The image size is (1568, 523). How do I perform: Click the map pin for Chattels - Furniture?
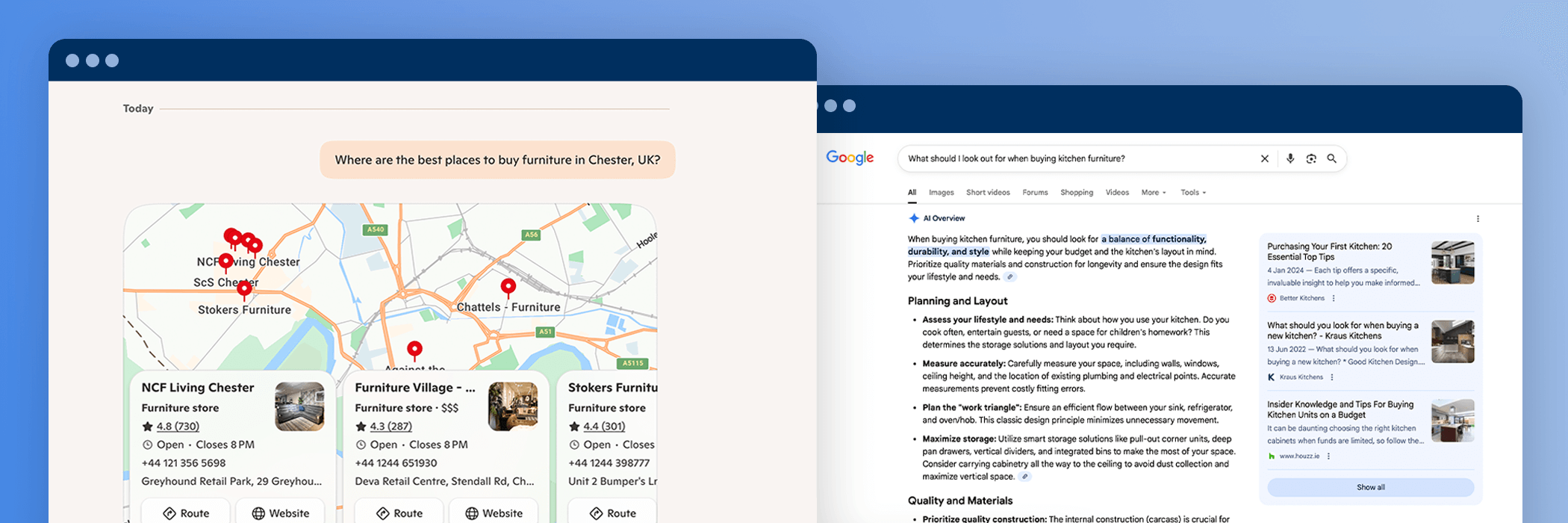coord(508,288)
